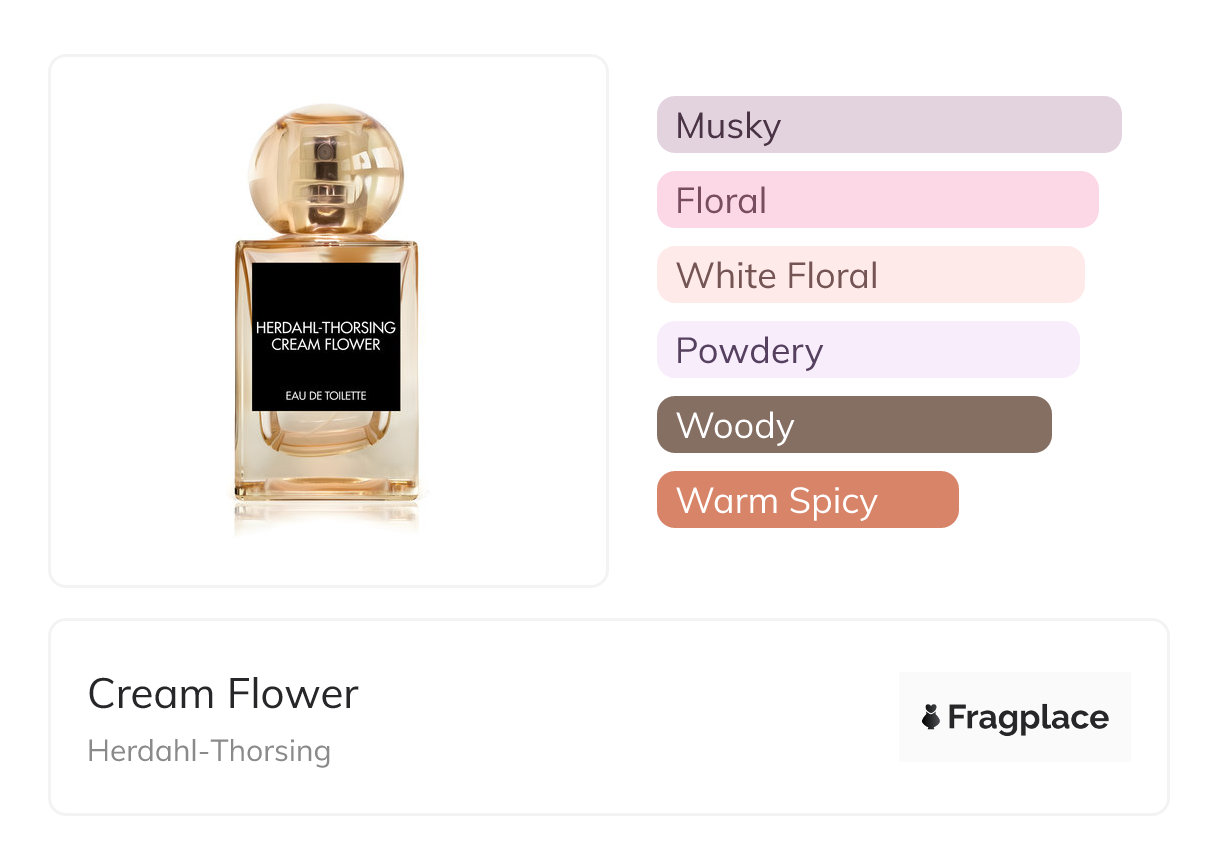This screenshot has width=1218, height=864.
Task: Click the Fragplace wordmark text
Action: tap(1028, 717)
